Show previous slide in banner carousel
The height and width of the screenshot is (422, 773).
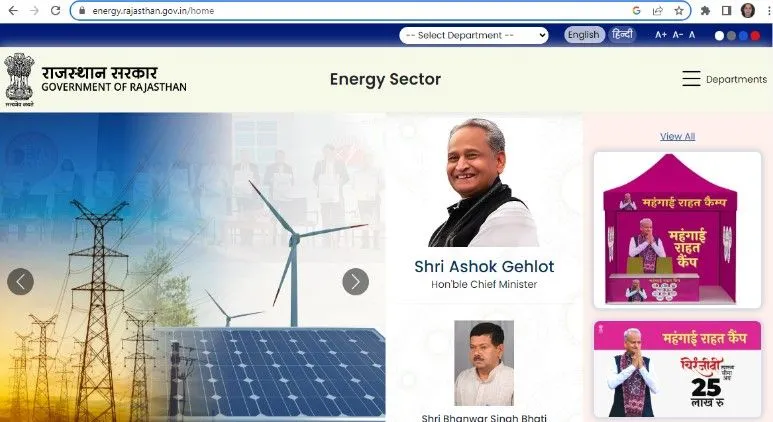(x=20, y=281)
